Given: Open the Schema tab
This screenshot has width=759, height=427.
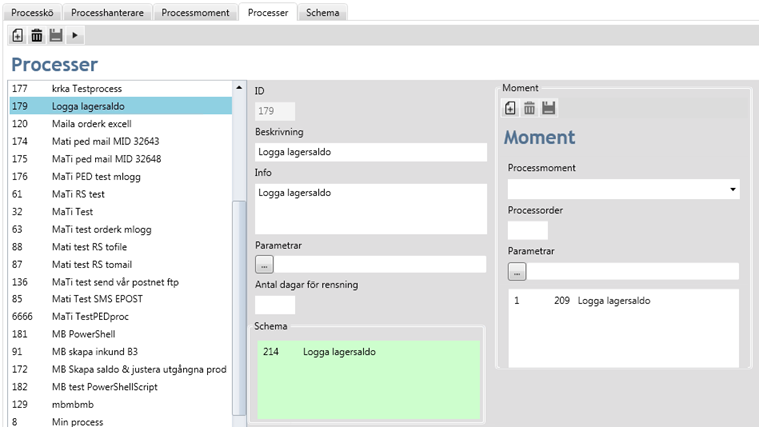Looking at the screenshot, I should pos(322,12).
